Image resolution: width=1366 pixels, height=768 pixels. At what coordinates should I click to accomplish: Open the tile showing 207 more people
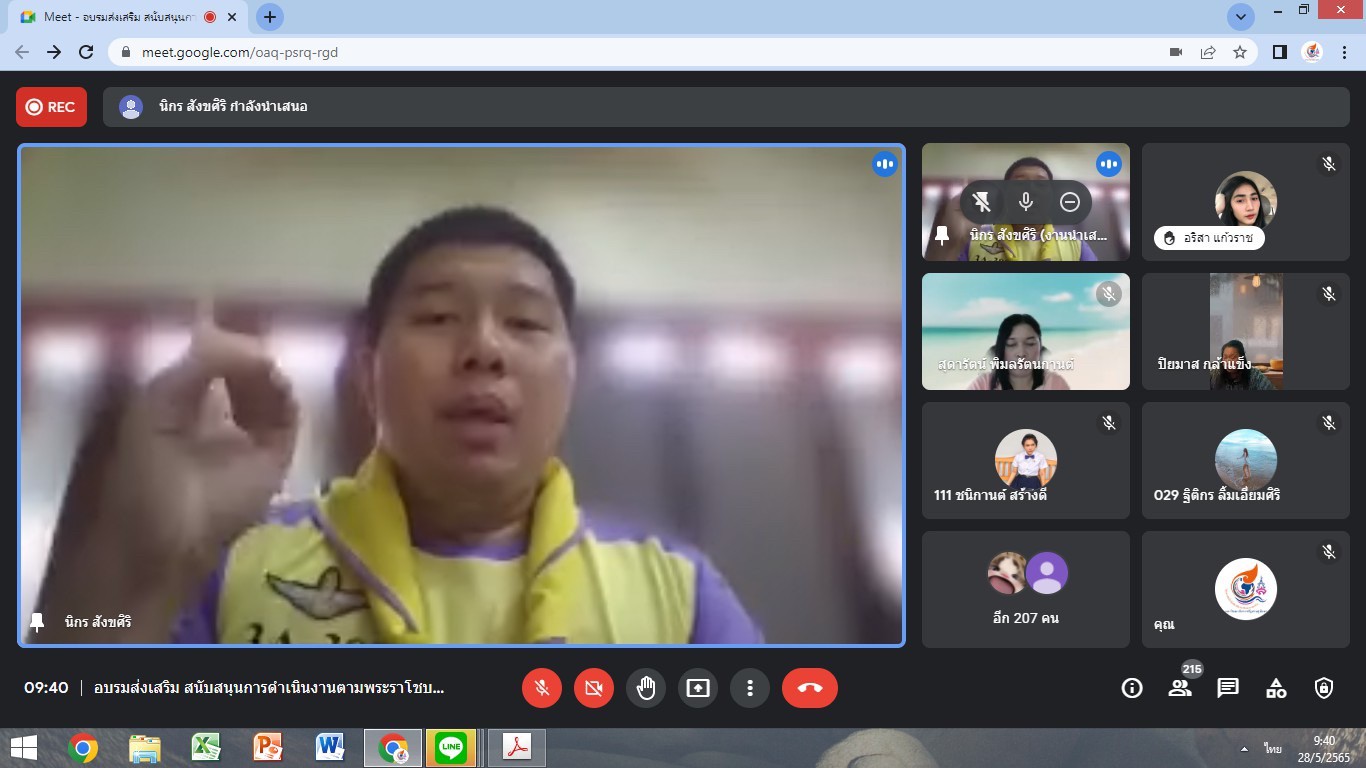(x=1025, y=589)
